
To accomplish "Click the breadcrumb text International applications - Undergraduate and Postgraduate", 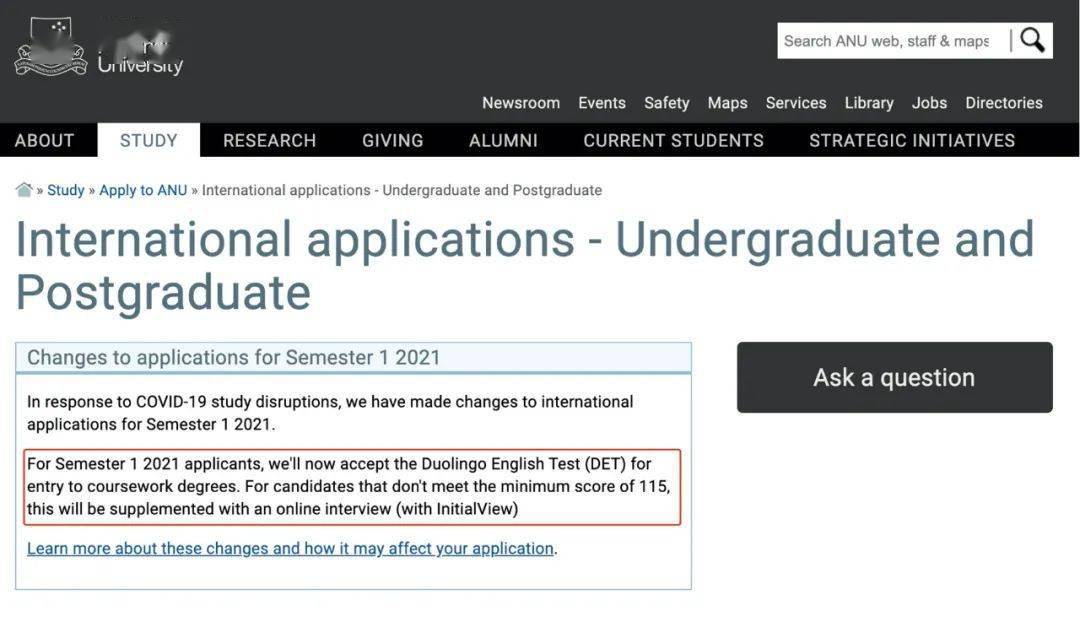I will point(402,190).
